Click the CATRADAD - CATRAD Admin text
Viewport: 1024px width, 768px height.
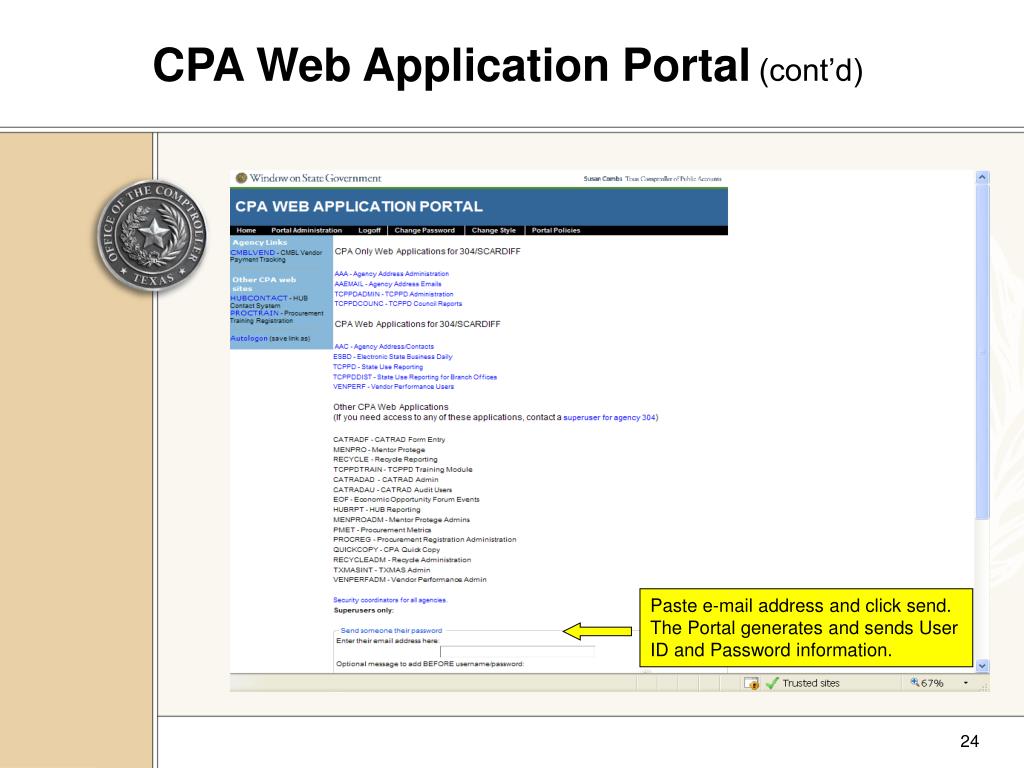(386, 480)
